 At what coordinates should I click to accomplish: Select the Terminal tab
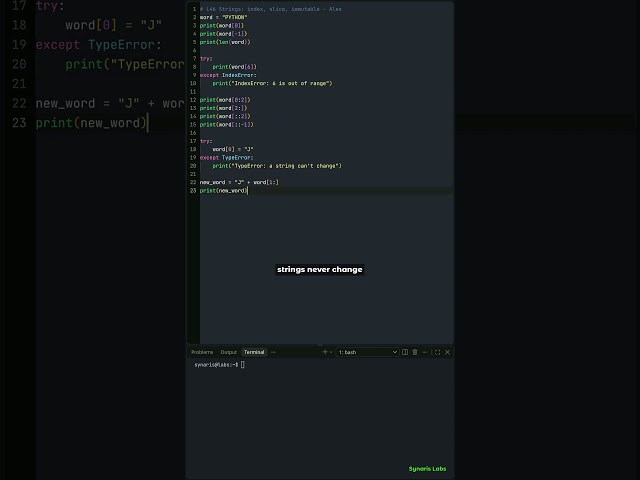coord(254,352)
